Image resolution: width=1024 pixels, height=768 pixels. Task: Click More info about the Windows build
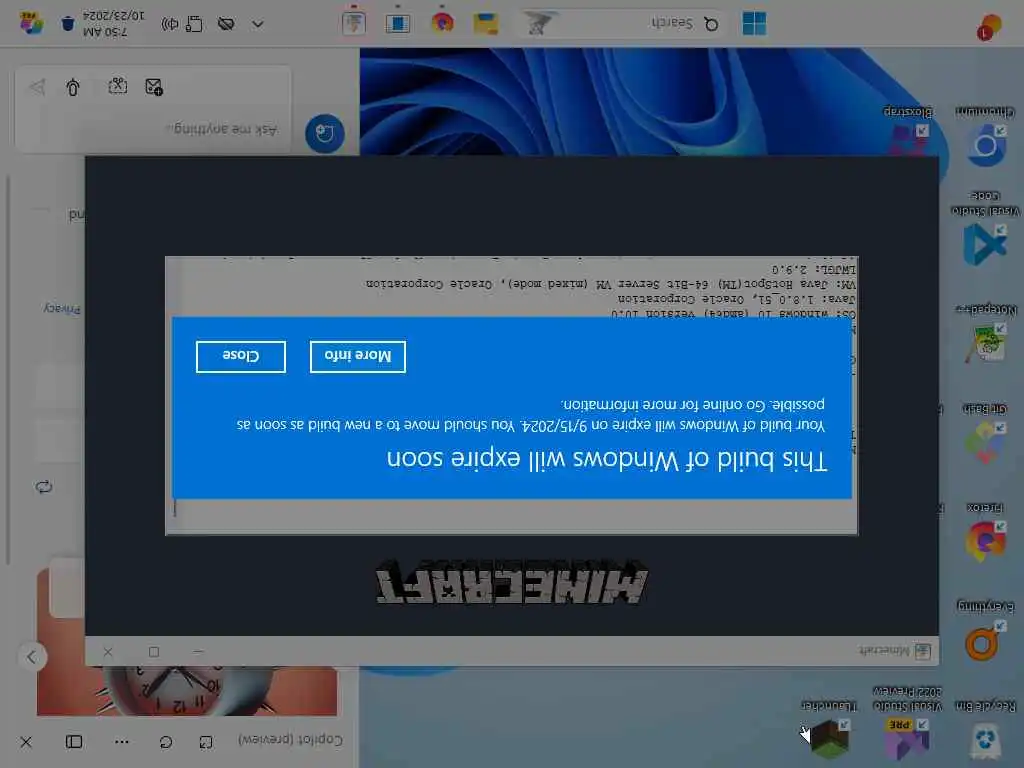click(x=358, y=357)
